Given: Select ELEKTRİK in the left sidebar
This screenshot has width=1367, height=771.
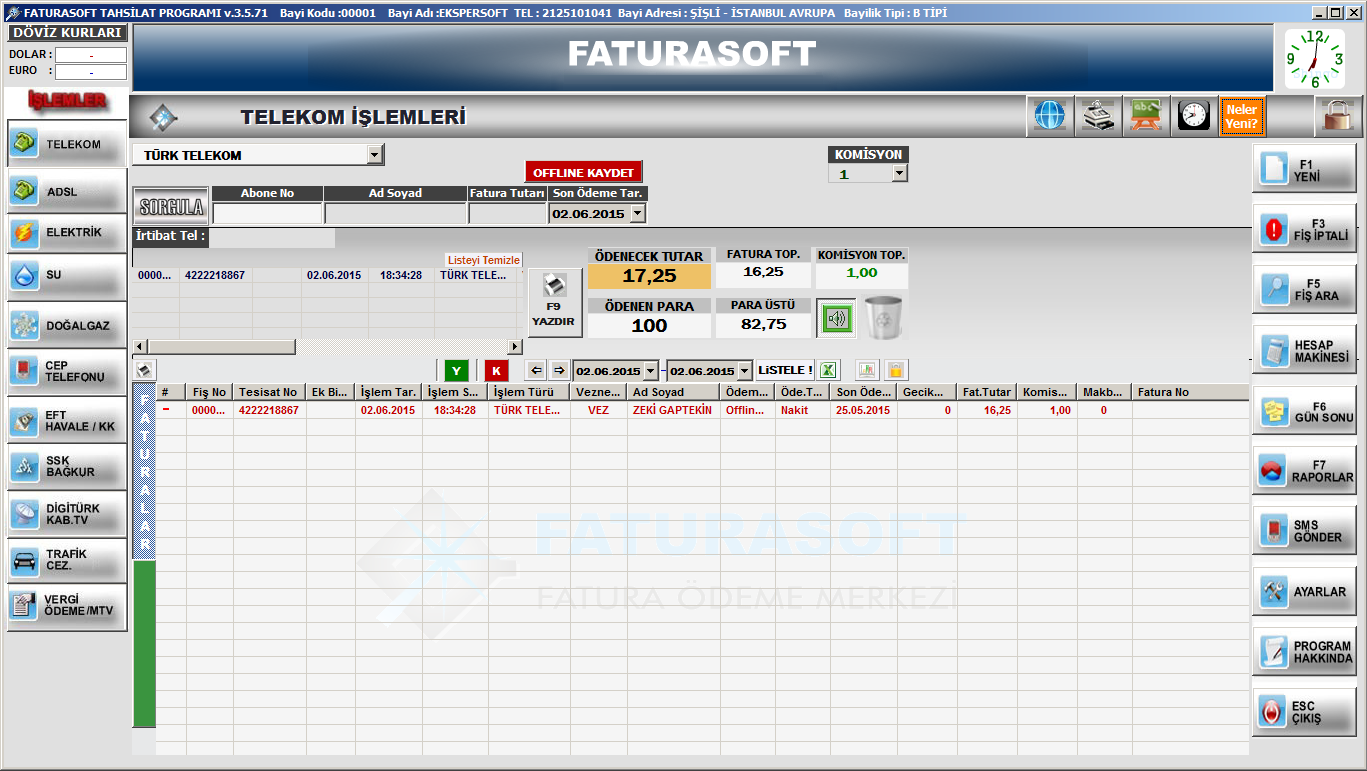Looking at the screenshot, I should [x=68, y=233].
